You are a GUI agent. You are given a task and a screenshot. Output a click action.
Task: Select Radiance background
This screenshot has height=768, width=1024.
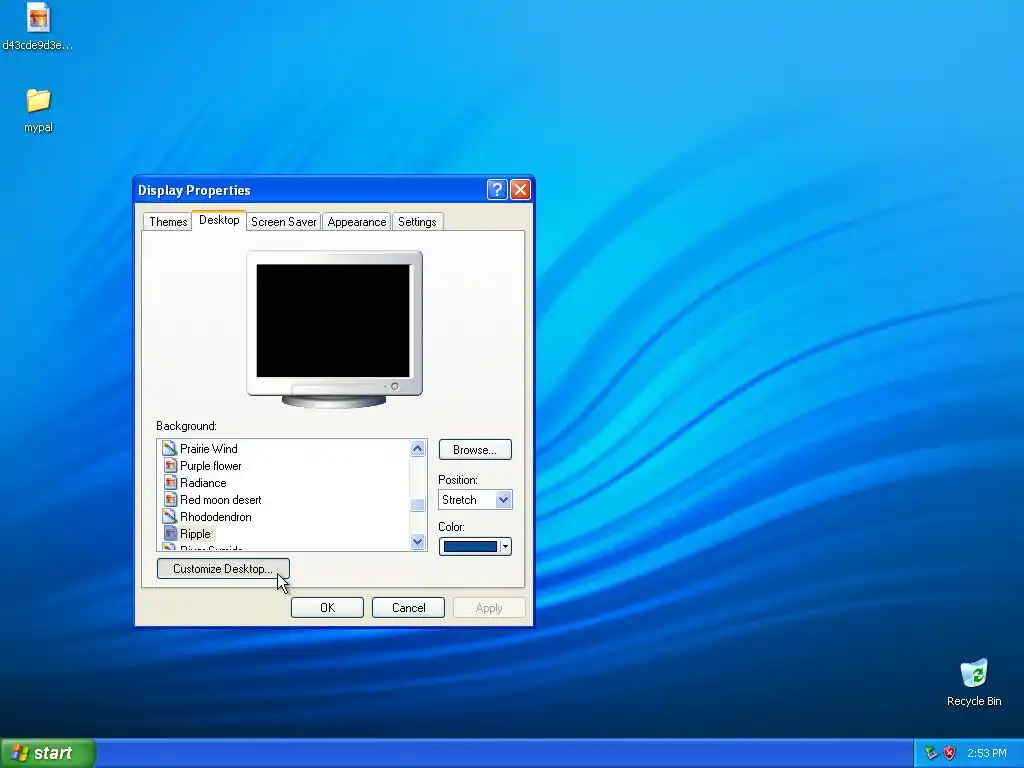tap(203, 482)
